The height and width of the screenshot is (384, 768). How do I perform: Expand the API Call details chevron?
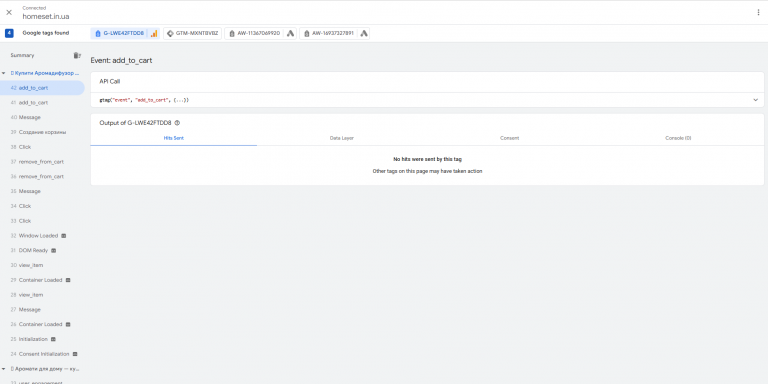[x=755, y=100]
